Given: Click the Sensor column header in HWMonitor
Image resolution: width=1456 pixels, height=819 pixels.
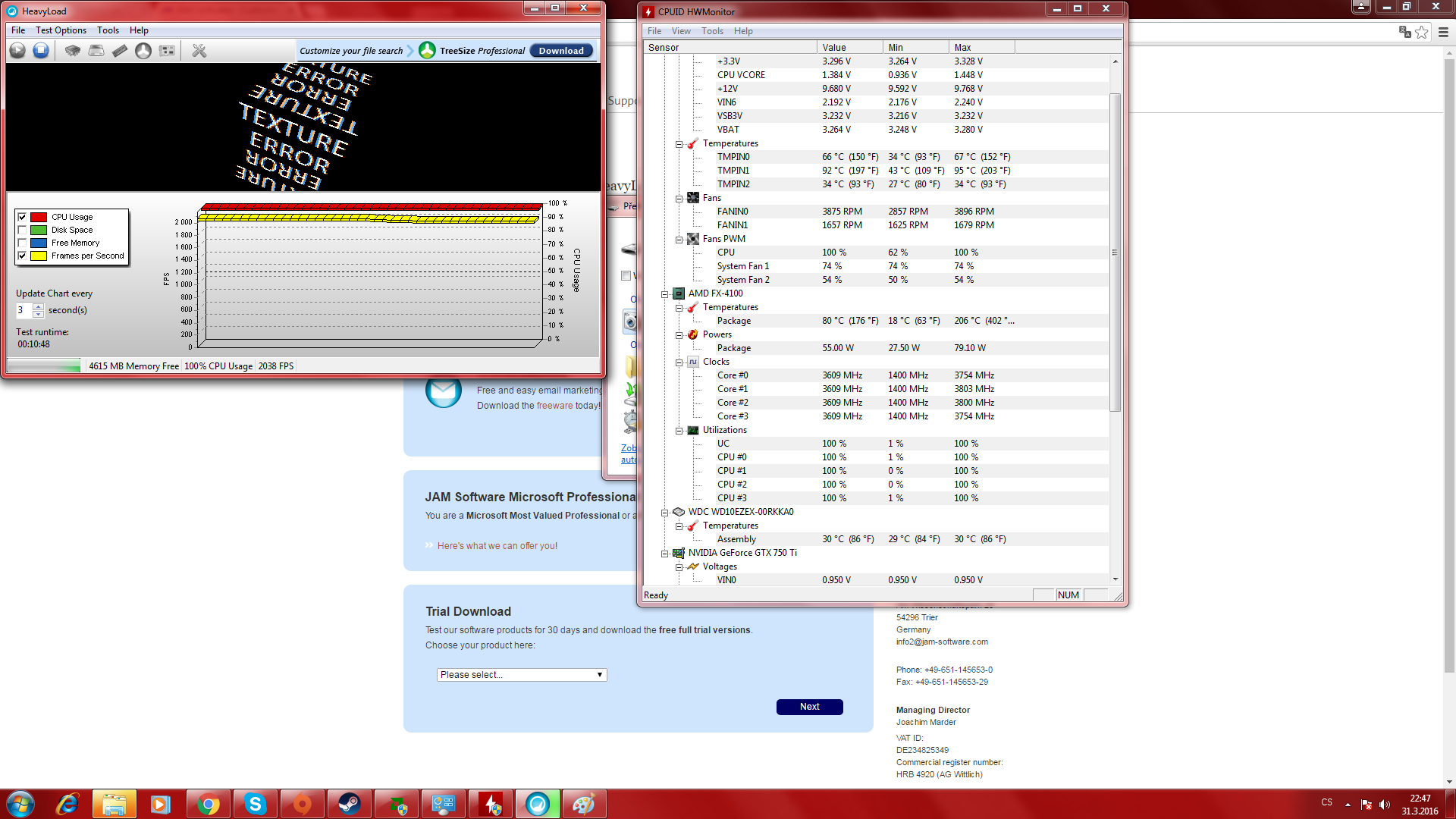Looking at the screenshot, I should coord(730,47).
